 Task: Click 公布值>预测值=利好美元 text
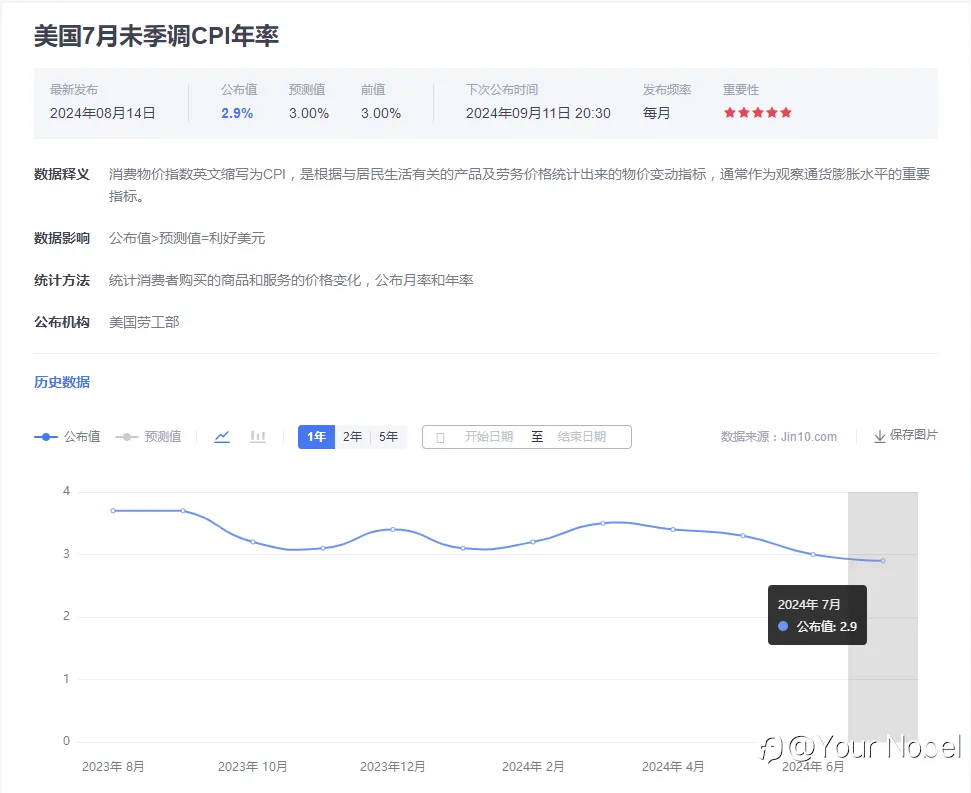187,238
